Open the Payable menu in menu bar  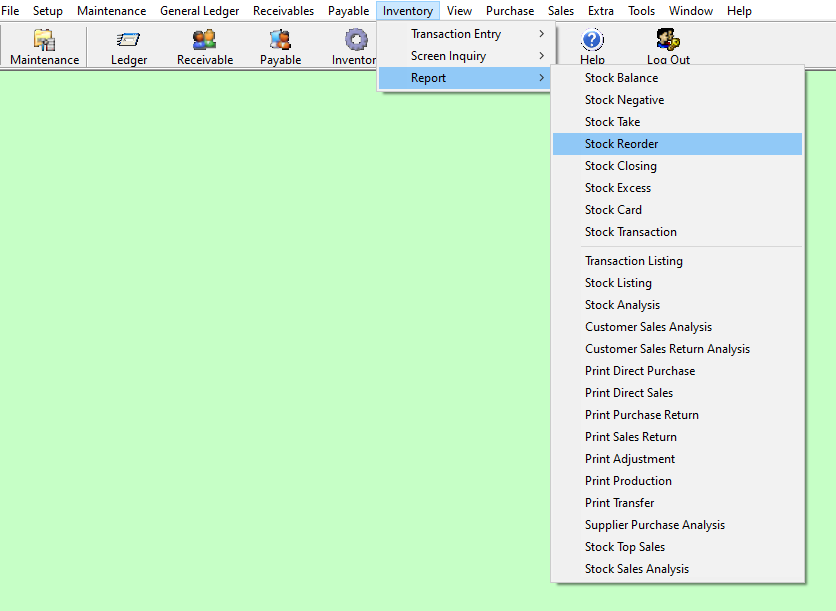point(348,11)
